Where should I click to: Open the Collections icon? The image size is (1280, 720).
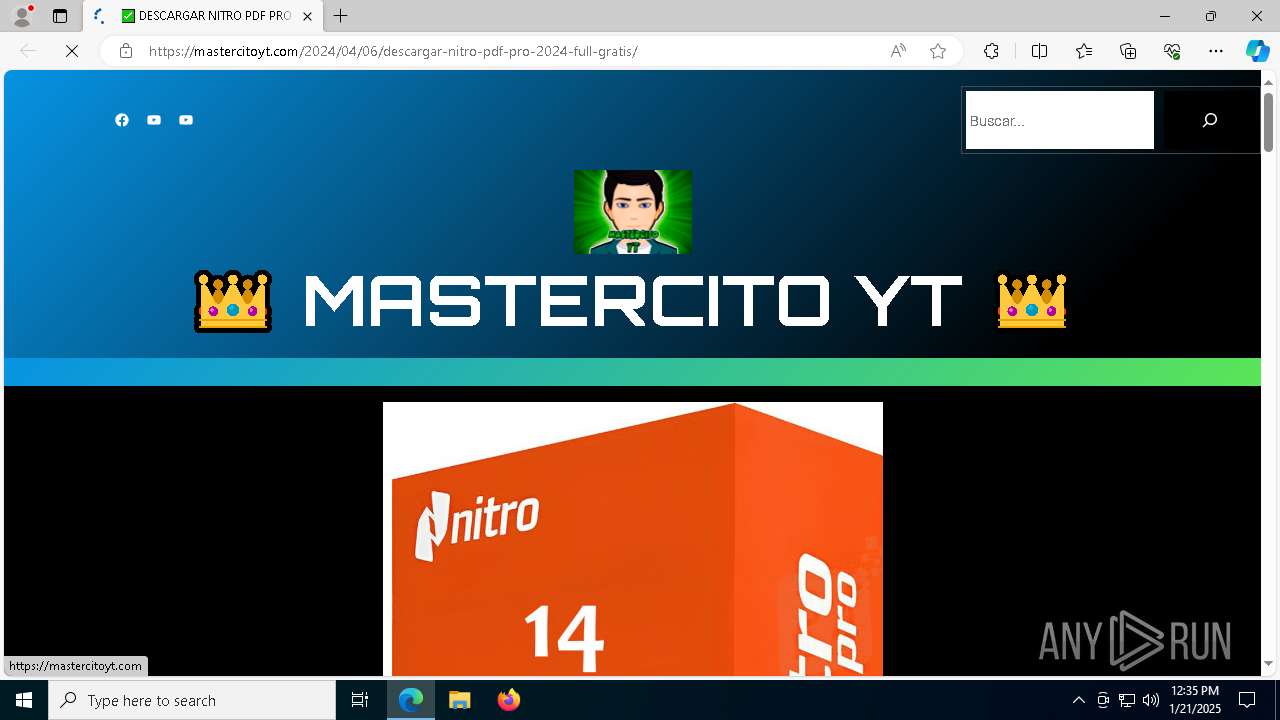tap(1128, 51)
